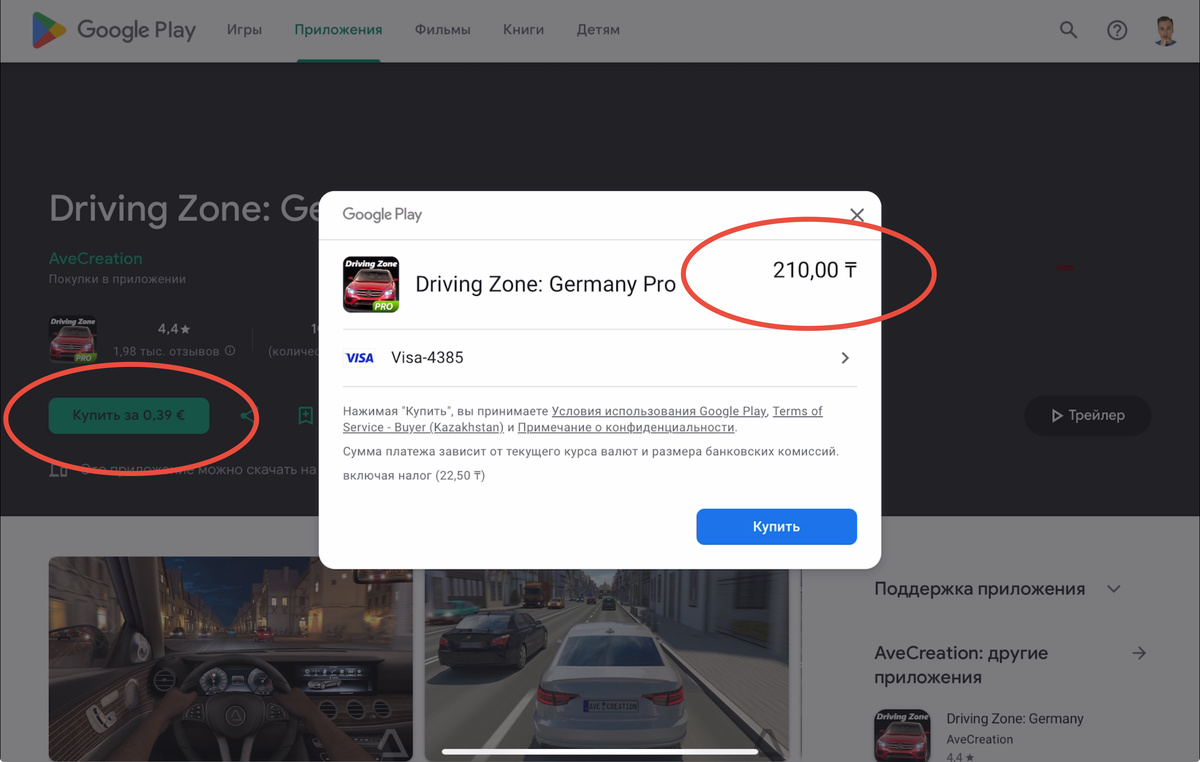
Task: Open the search icon in header
Action: [1068, 30]
